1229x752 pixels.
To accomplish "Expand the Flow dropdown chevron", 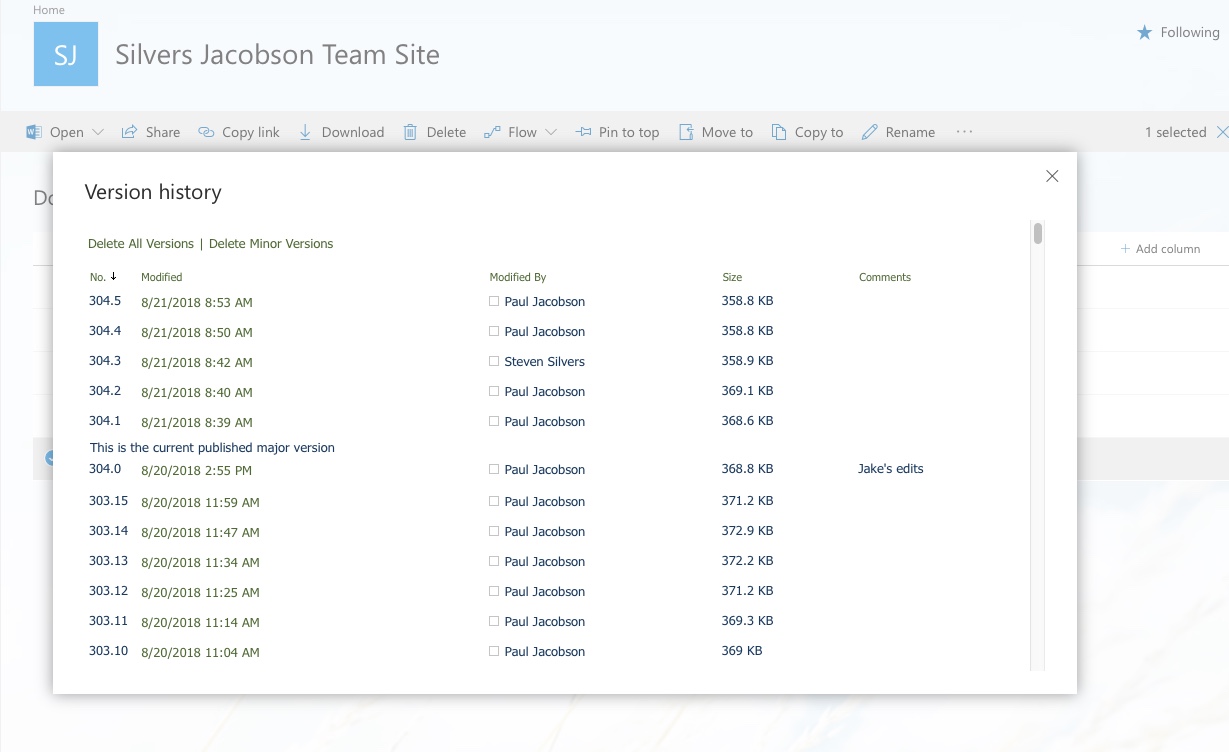I will pos(551,132).
